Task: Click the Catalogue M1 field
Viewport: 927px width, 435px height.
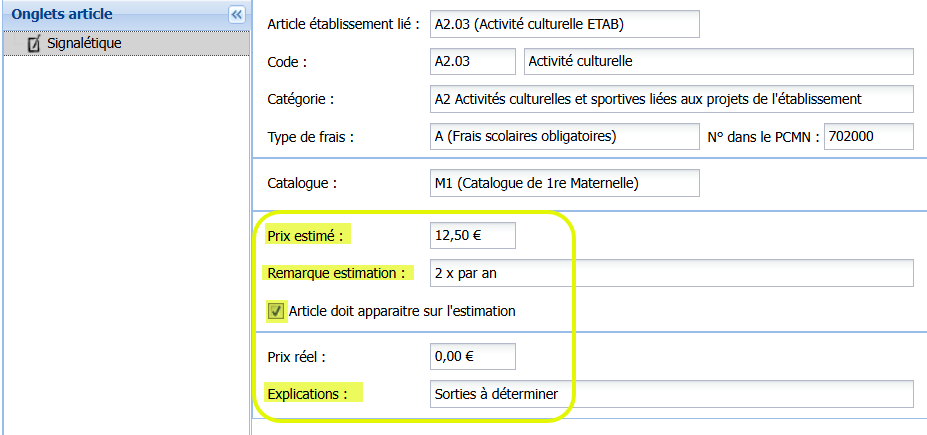Action: (x=565, y=183)
